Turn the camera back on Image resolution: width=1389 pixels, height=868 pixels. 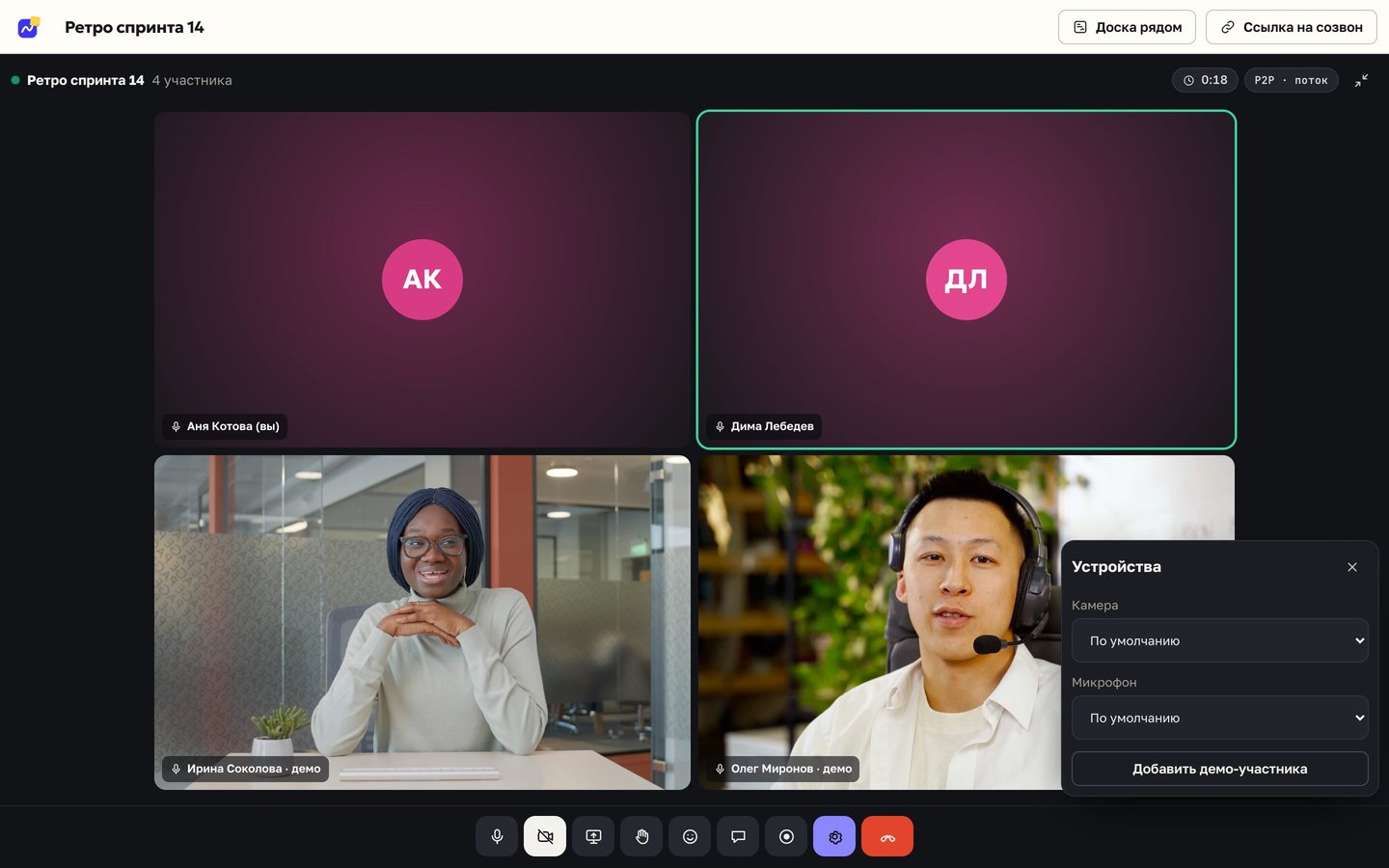point(545,836)
